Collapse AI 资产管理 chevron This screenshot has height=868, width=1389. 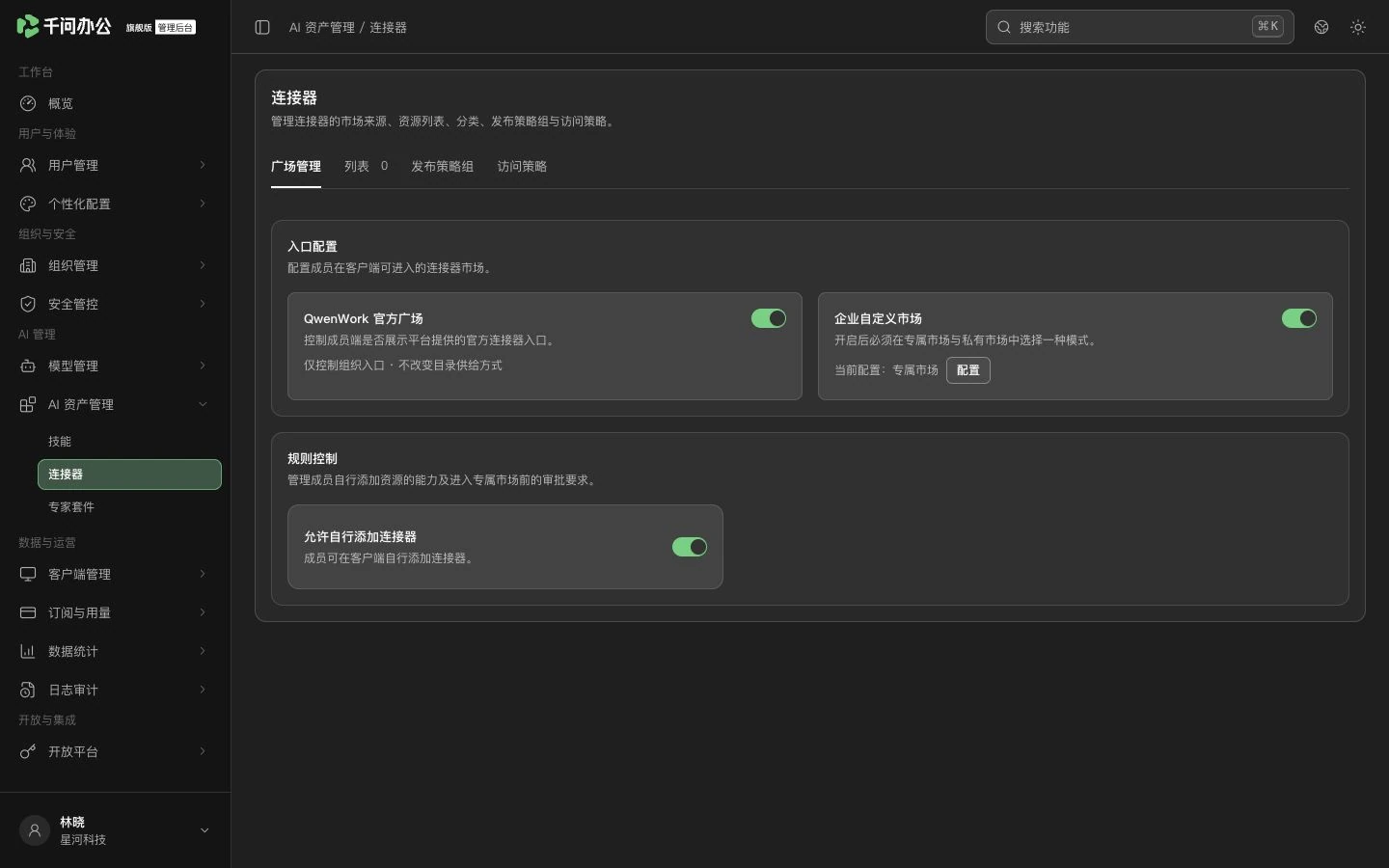click(x=203, y=404)
